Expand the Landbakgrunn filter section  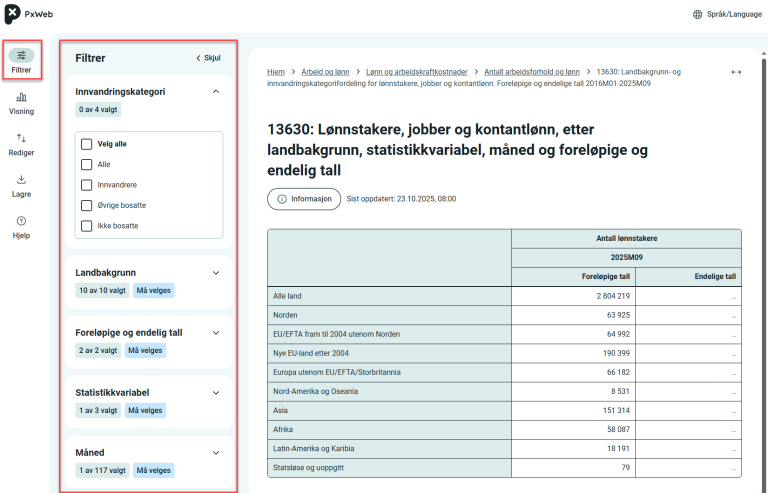[216, 273]
